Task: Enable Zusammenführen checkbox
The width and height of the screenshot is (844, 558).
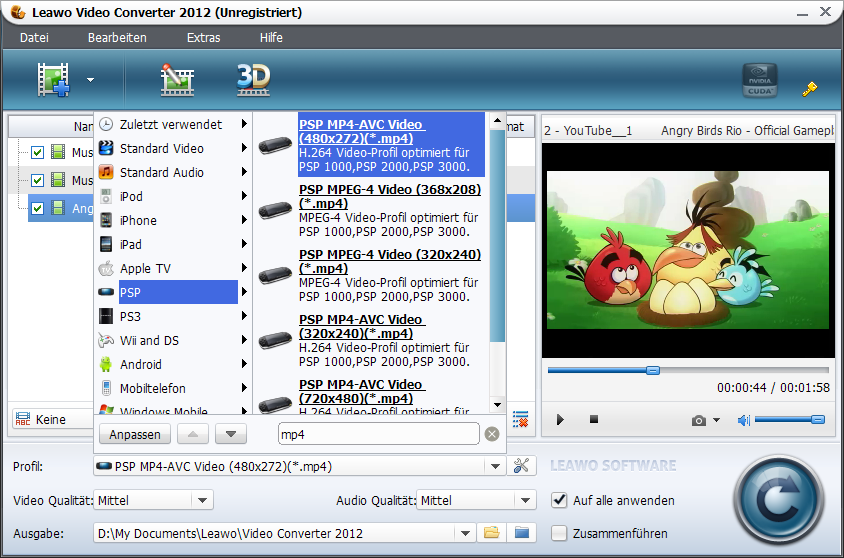Action: pyautogui.click(x=559, y=533)
